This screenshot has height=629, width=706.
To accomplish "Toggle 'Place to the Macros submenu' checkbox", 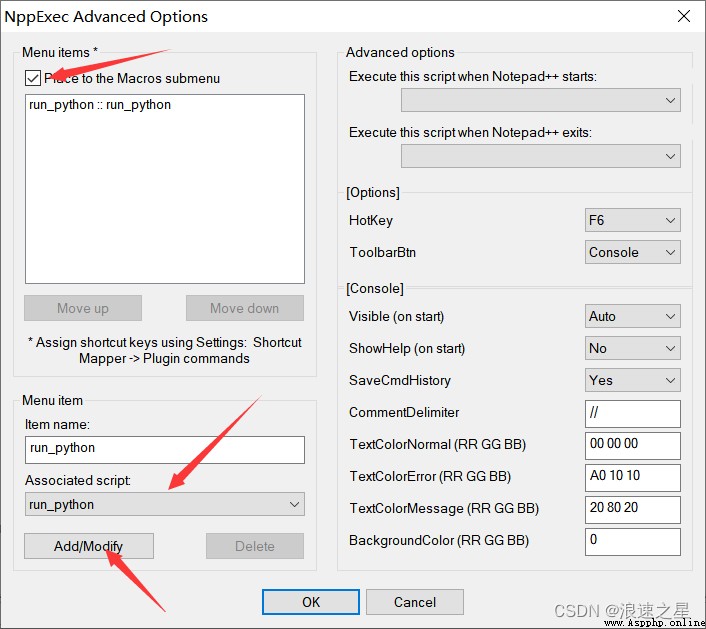I will 33,78.
